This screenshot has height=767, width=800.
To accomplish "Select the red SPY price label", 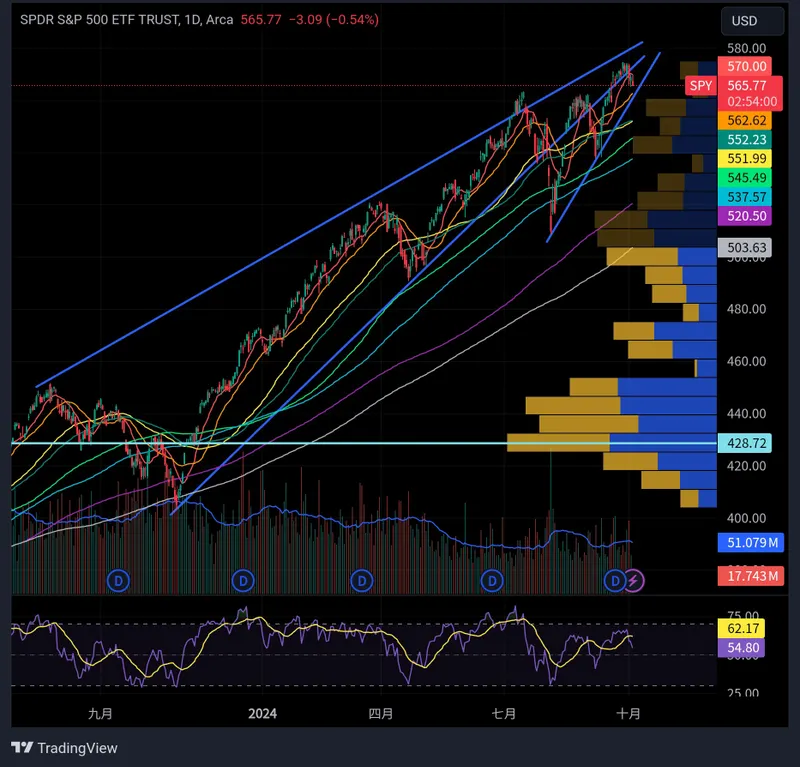I will coord(701,86).
